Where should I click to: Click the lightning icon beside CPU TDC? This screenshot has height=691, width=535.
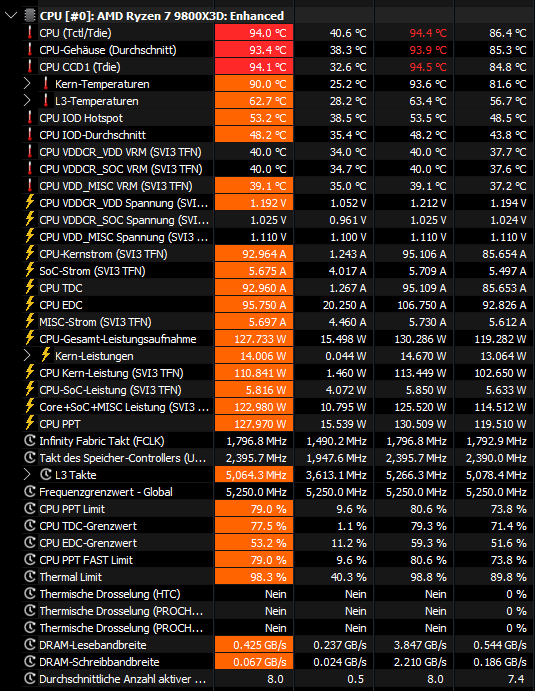click(30, 287)
